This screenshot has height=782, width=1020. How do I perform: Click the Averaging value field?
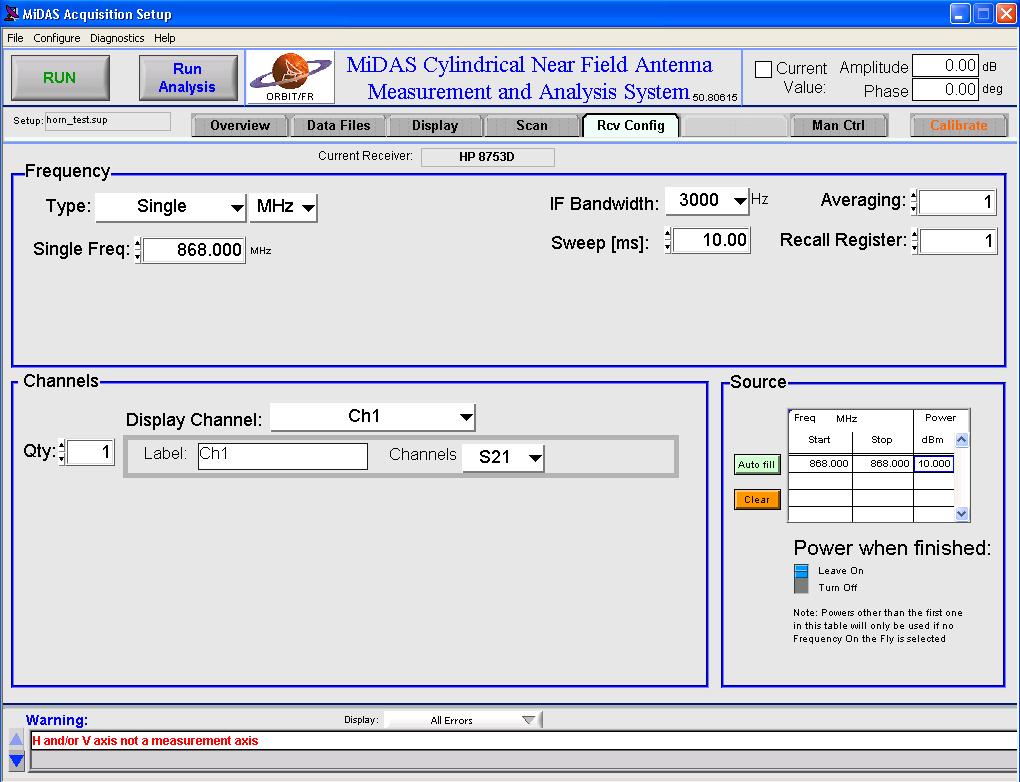point(958,202)
